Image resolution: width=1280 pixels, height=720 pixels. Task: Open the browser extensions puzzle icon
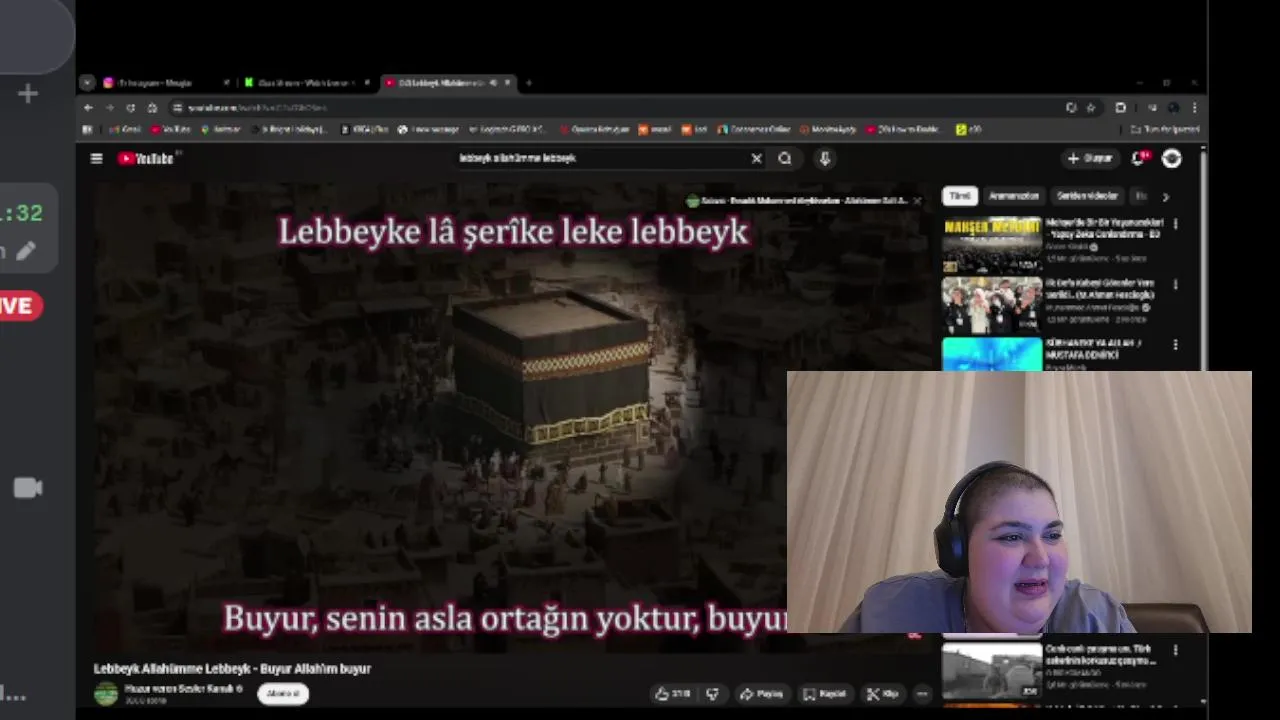point(1120,108)
